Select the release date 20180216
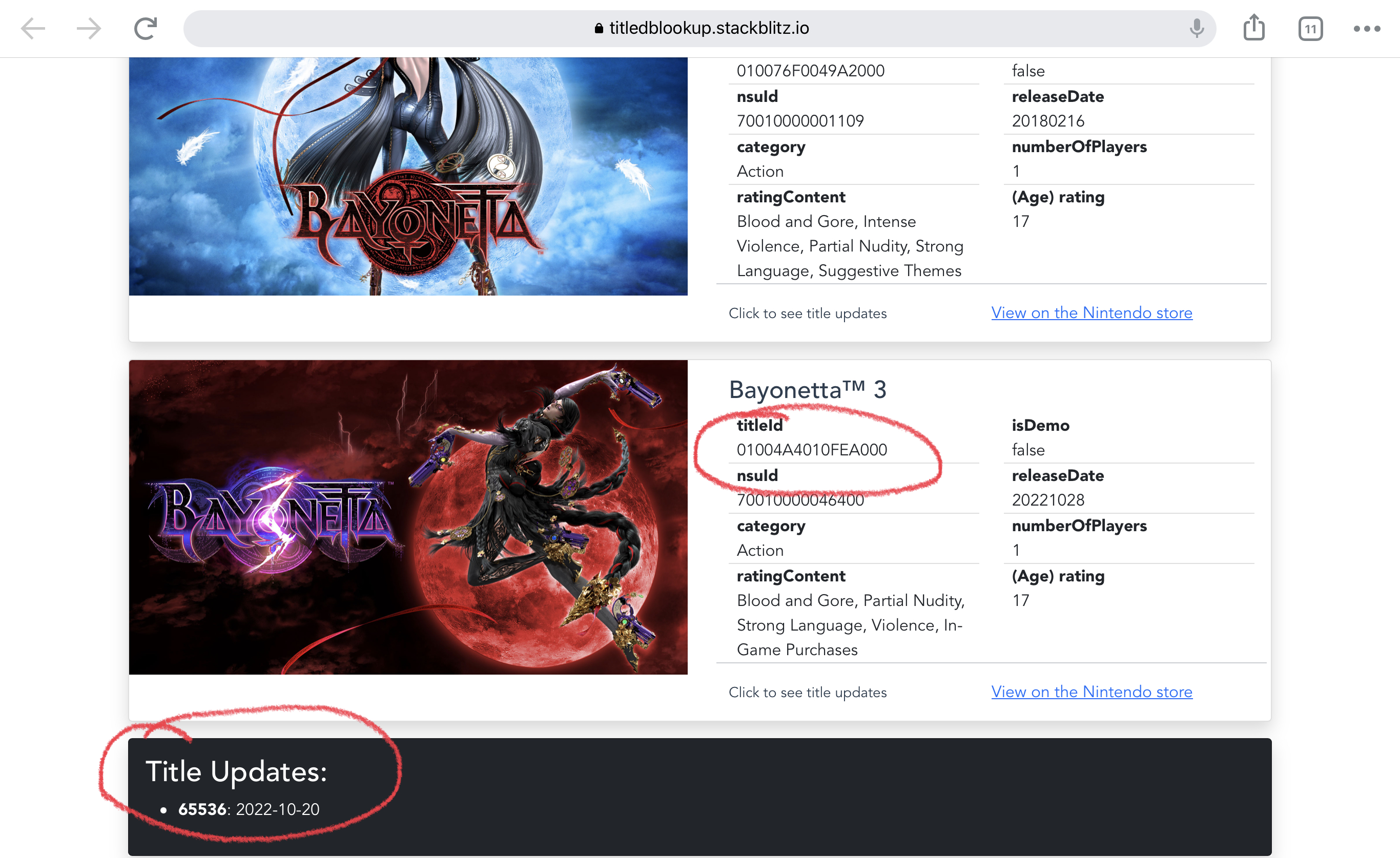This screenshot has width=1400, height=858. [1048, 121]
